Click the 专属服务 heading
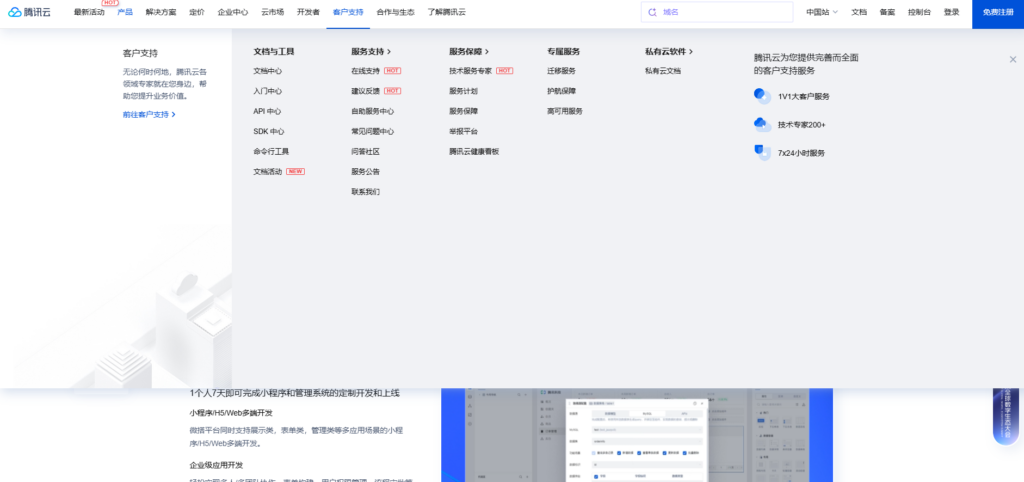The width and height of the screenshot is (1024, 482). [x=564, y=51]
